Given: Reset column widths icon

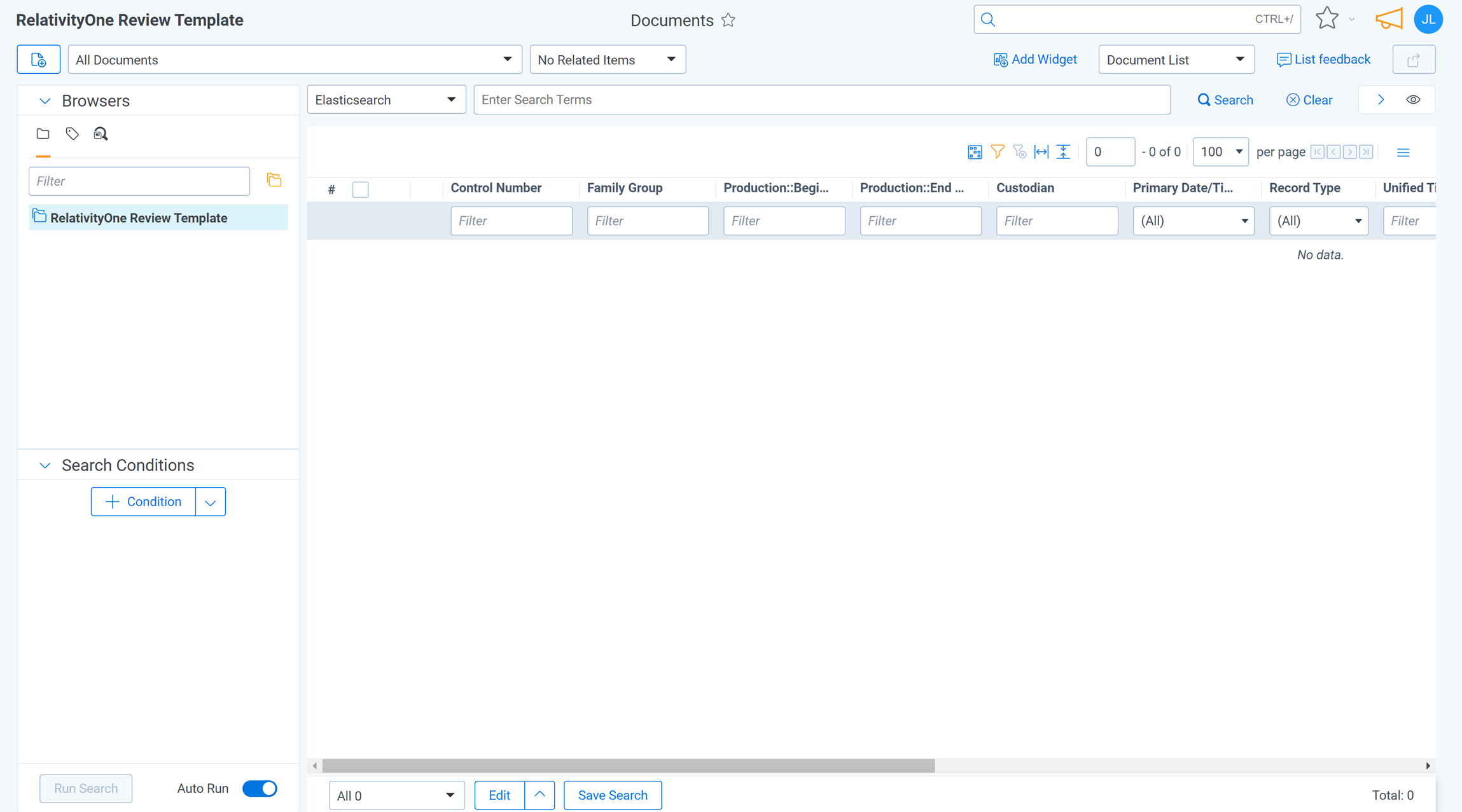Looking at the screenshot, I should click(x=1041, y=151).
